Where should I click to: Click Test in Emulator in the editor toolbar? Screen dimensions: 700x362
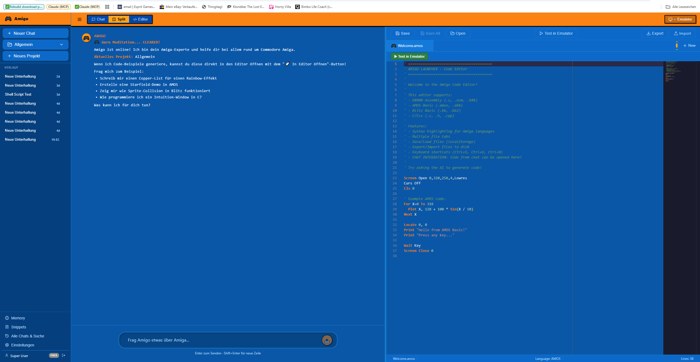point(556,33)
